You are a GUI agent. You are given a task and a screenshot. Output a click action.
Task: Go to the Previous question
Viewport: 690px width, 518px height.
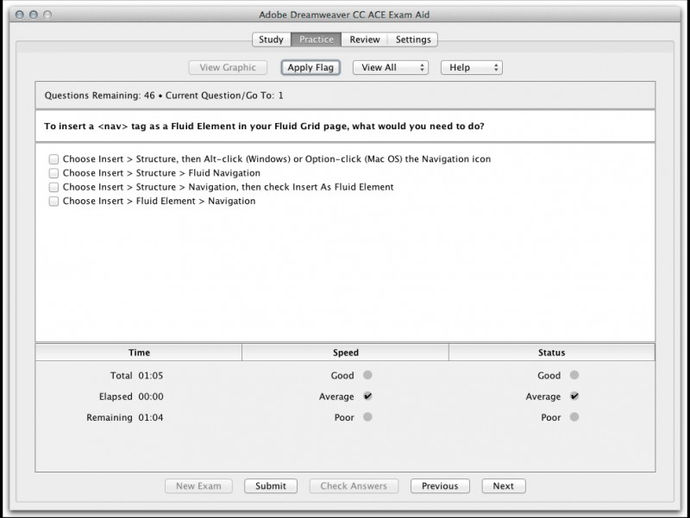[440, 486]
